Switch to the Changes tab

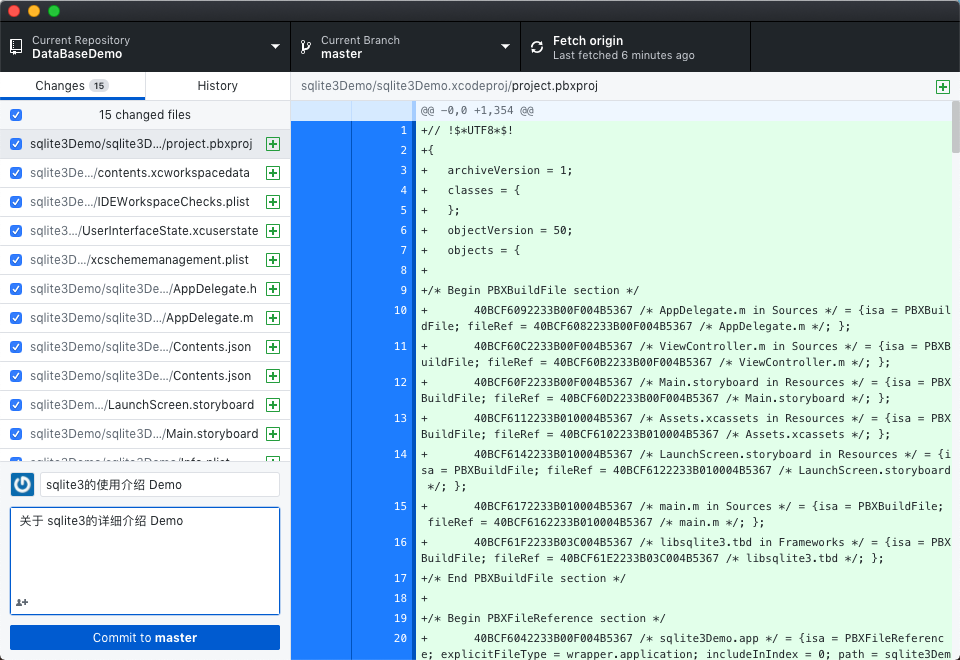pyautogui.click(x=72, y=86)
